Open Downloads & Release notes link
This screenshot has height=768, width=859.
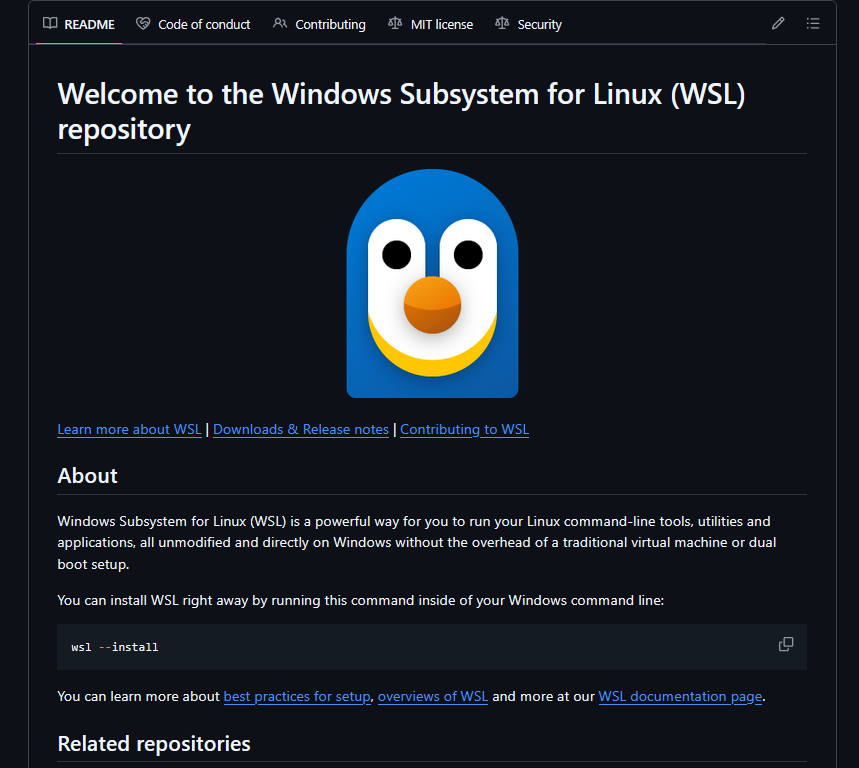[x=301, y=429]
